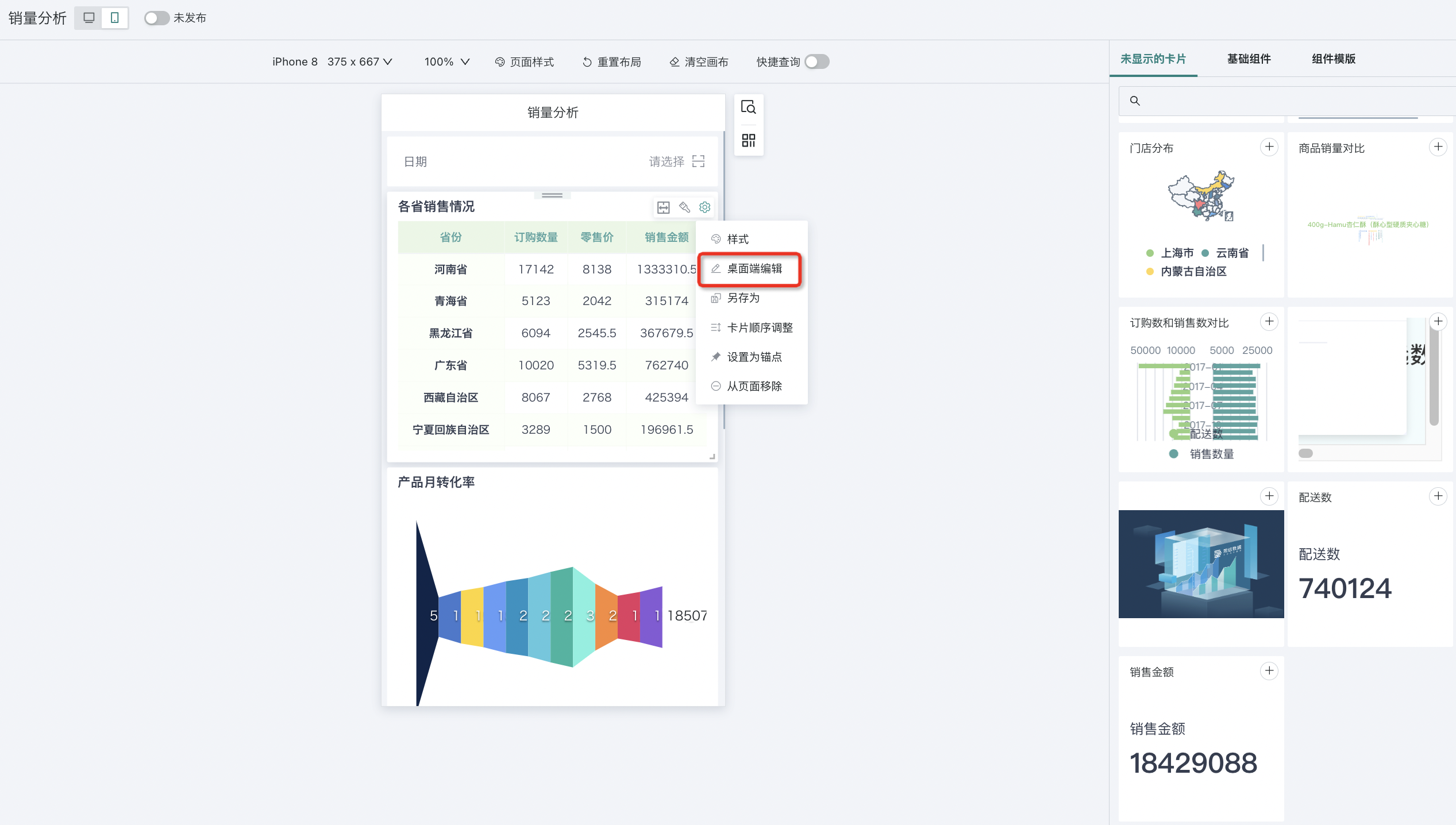This screenshot has height=825, width=1456.
Task: Click the QR code icon beside canvas
Action: point(748,140)
